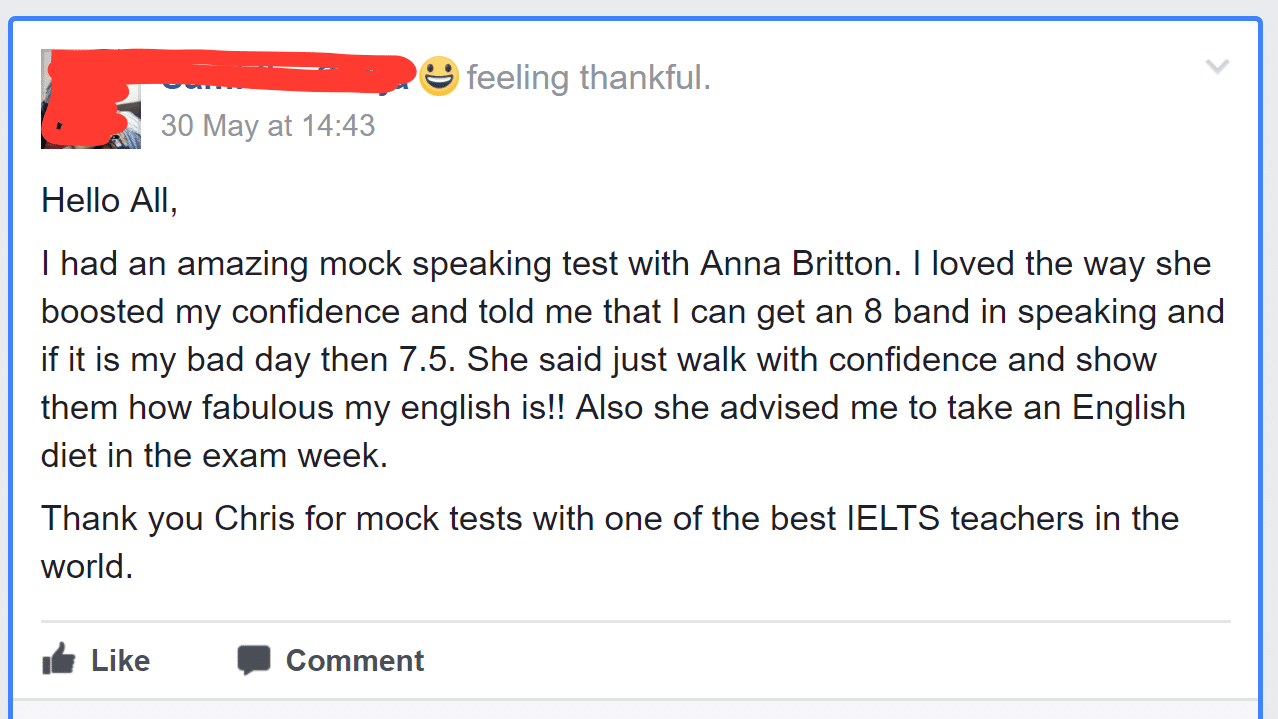
Task: Click the thumbs-up Like icon
Action: [59, 660]
